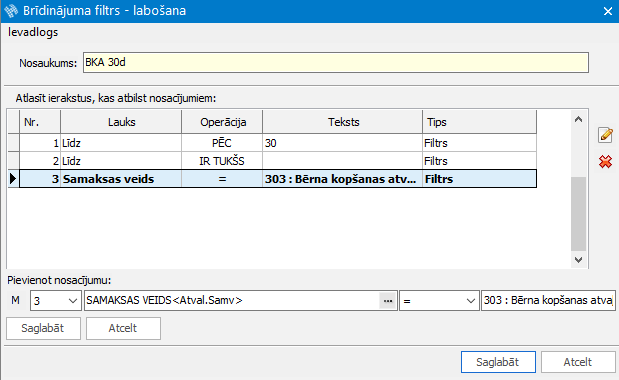The image size is (619, 380).
Task: Click the row selector arrow for row 3
Action: 13,179
